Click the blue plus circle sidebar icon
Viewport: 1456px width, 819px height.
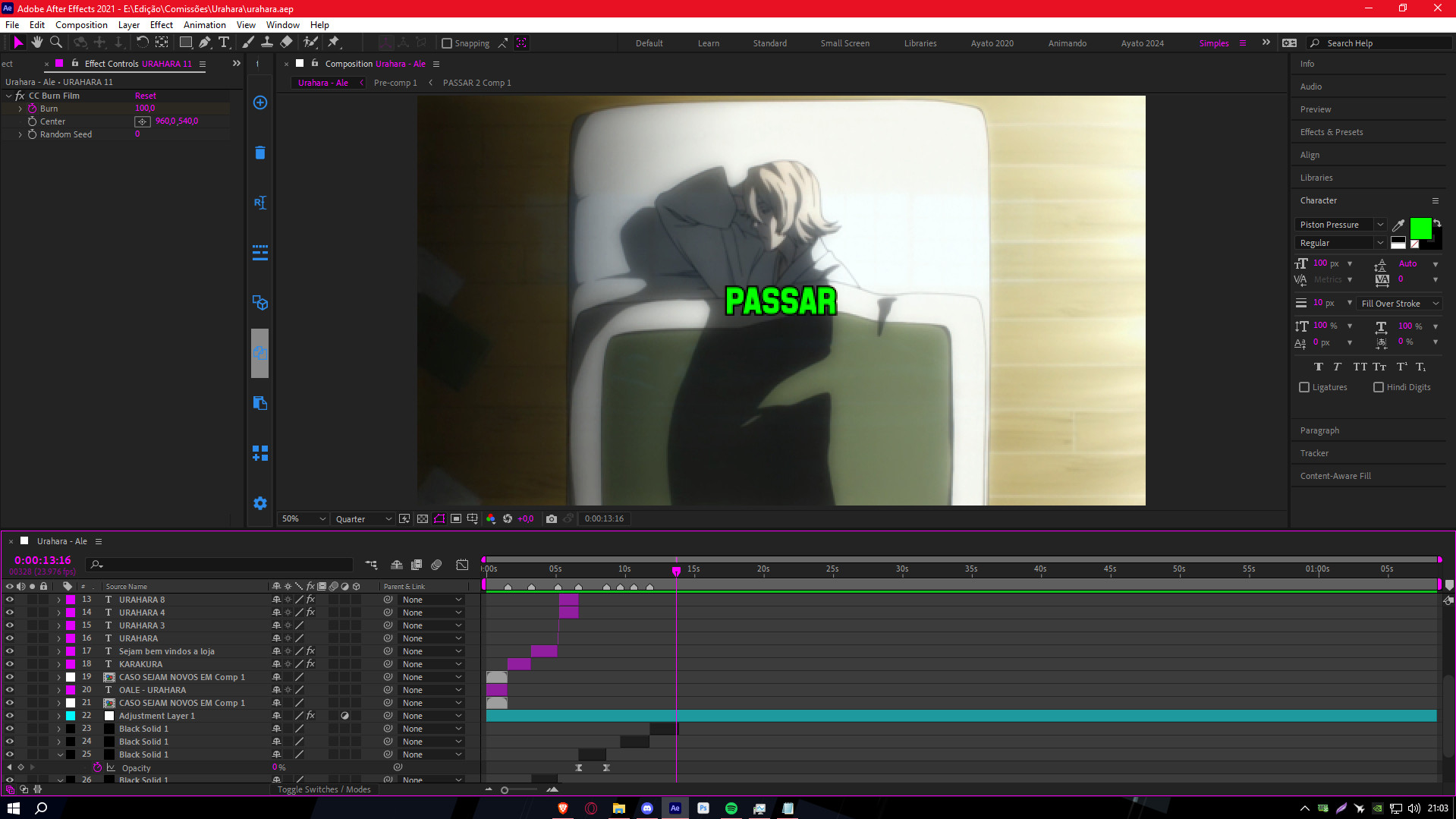259,102
